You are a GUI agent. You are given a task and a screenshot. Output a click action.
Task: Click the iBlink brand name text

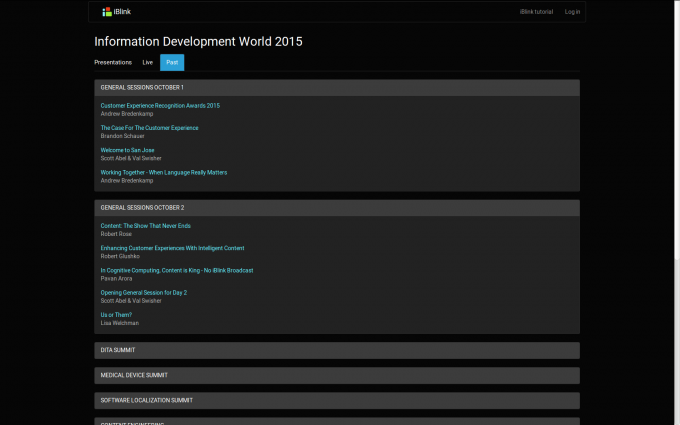point(122,12)
